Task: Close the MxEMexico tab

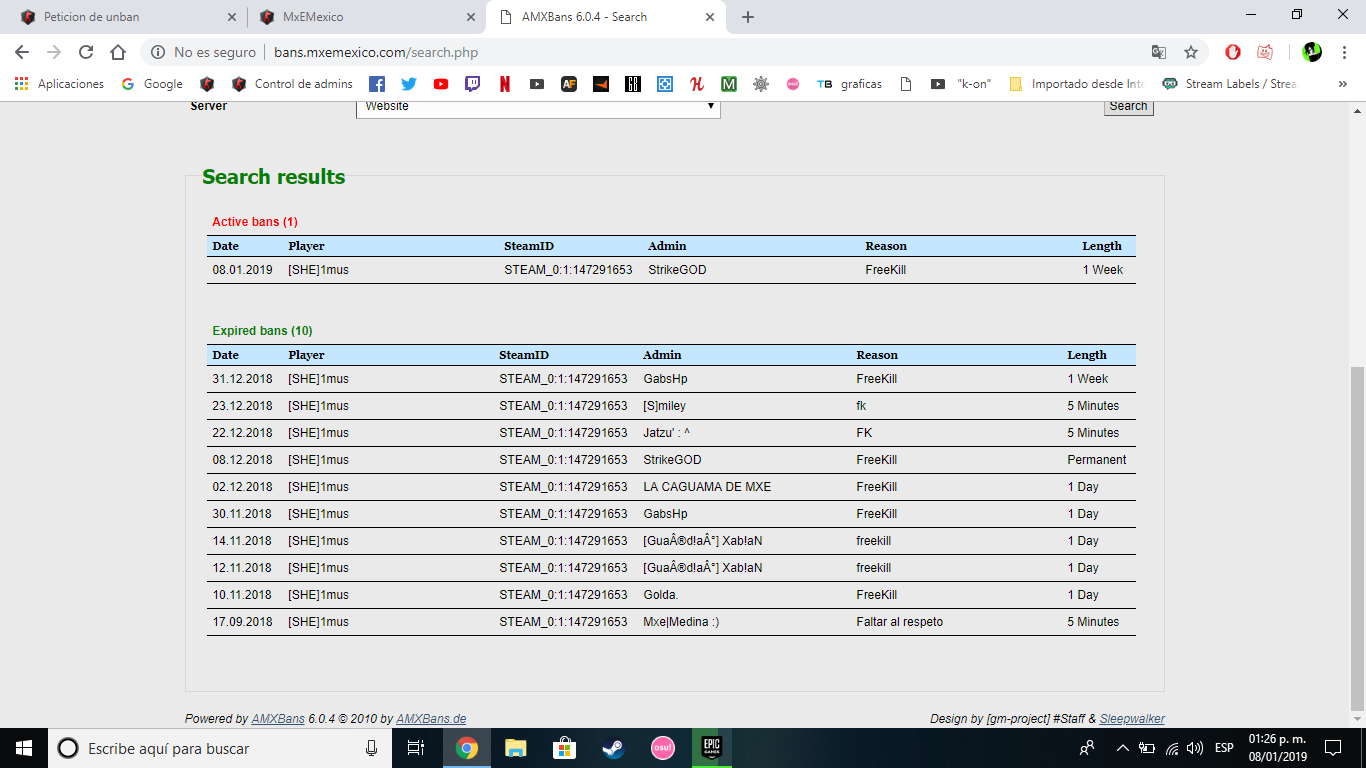Action: [471, 17]
